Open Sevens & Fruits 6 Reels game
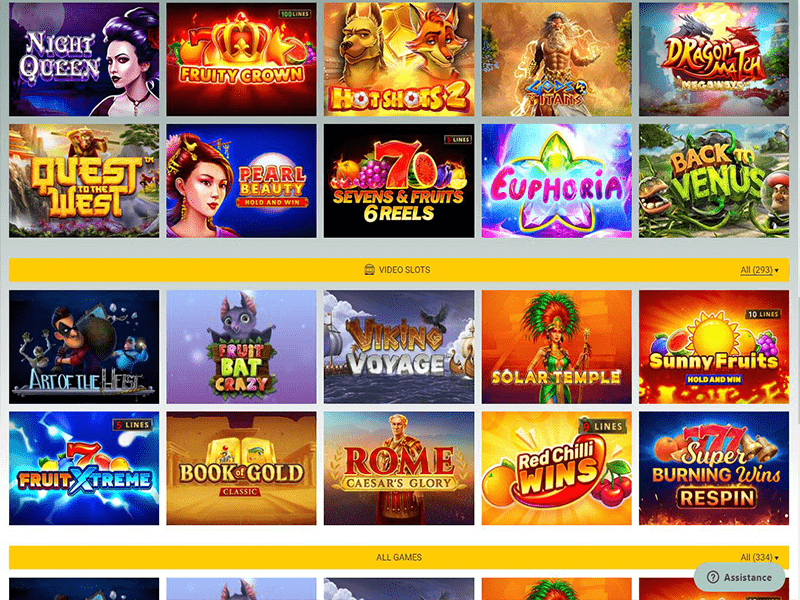 (x=399, y=181)
